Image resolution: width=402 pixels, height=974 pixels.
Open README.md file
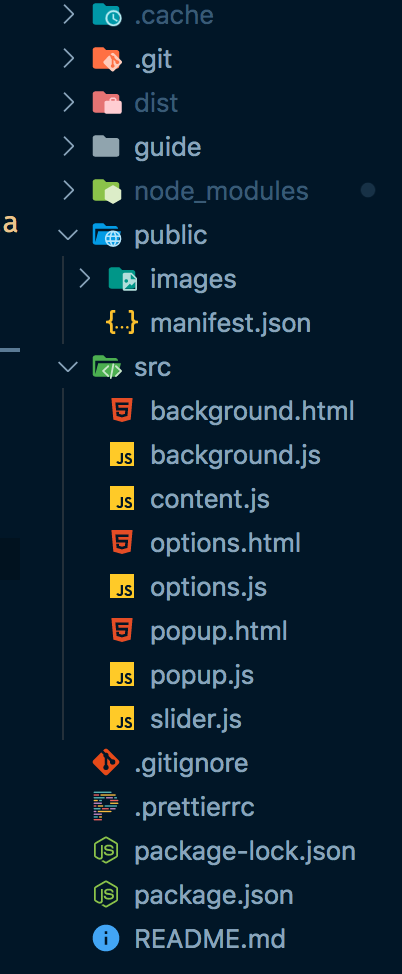(209, 940)
